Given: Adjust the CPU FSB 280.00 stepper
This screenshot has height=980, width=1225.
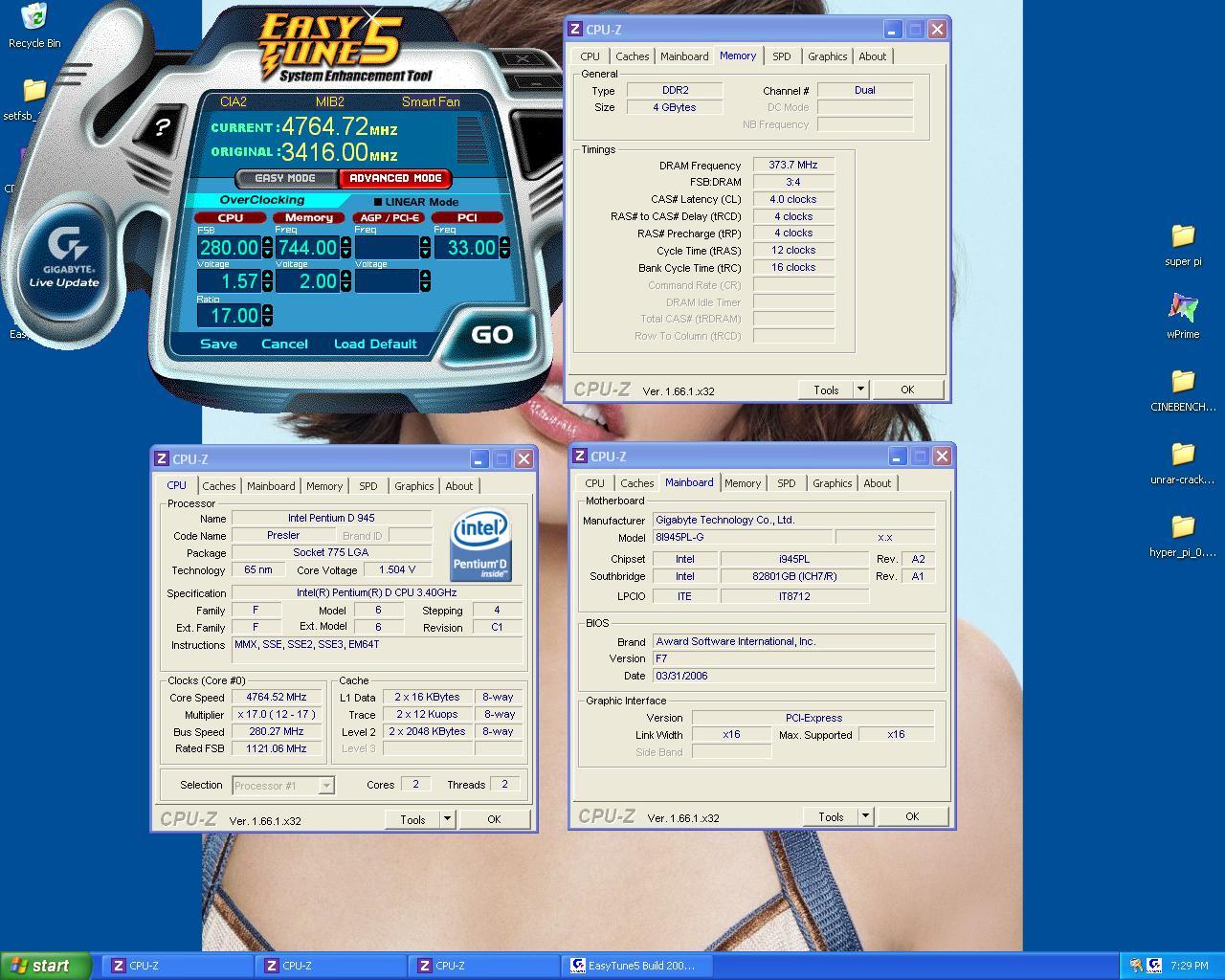Looking at the screenshot, I should tap(267, 248).
